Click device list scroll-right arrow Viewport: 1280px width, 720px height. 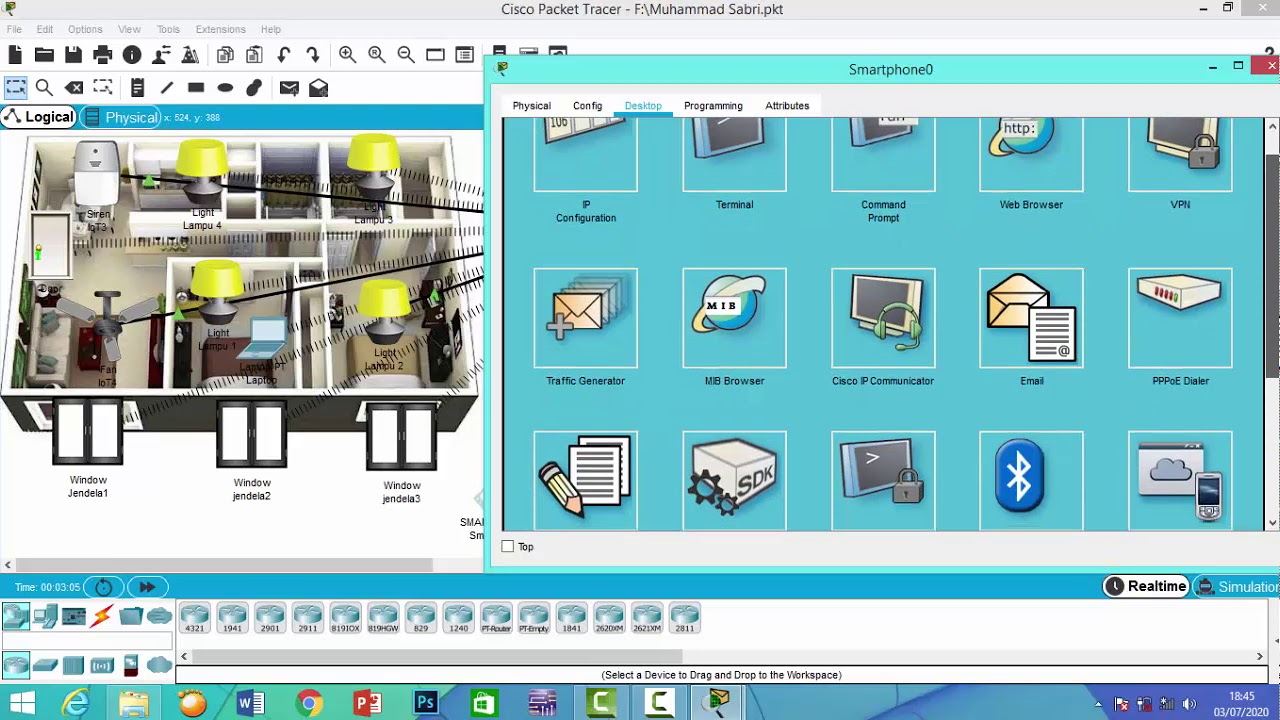[x=1260, y=656]
